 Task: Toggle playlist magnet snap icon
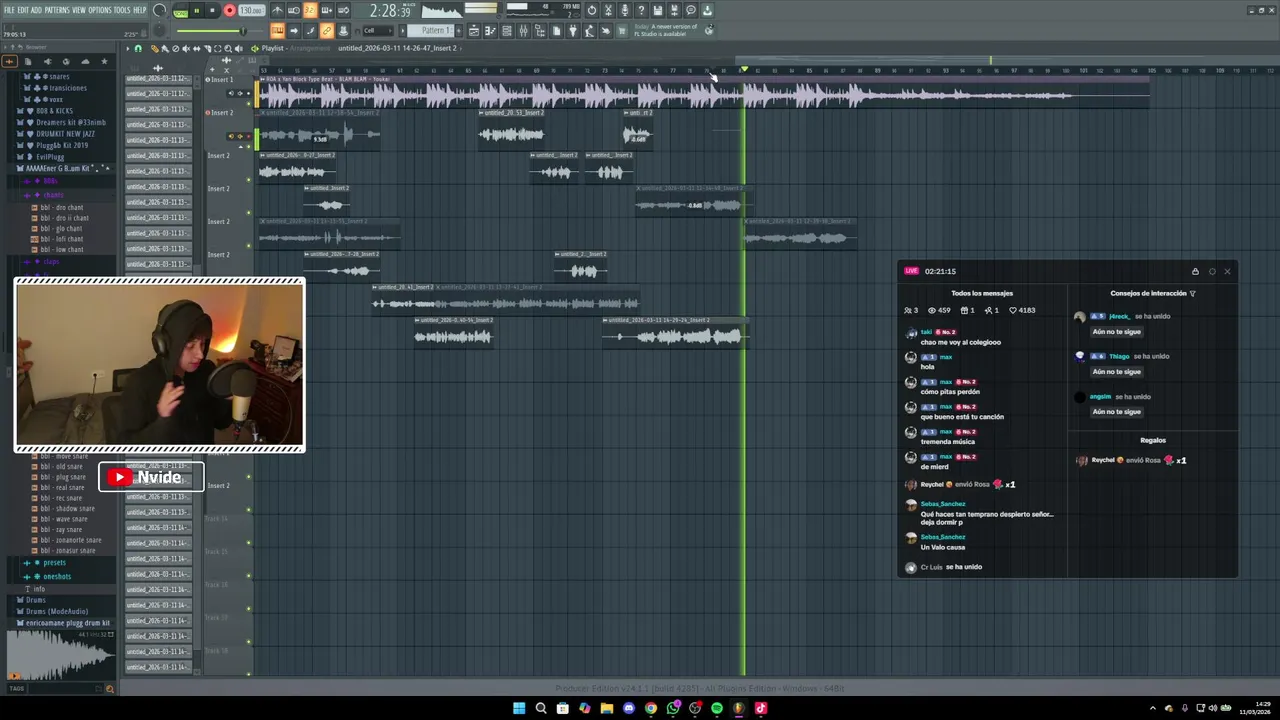click(138, 48)
